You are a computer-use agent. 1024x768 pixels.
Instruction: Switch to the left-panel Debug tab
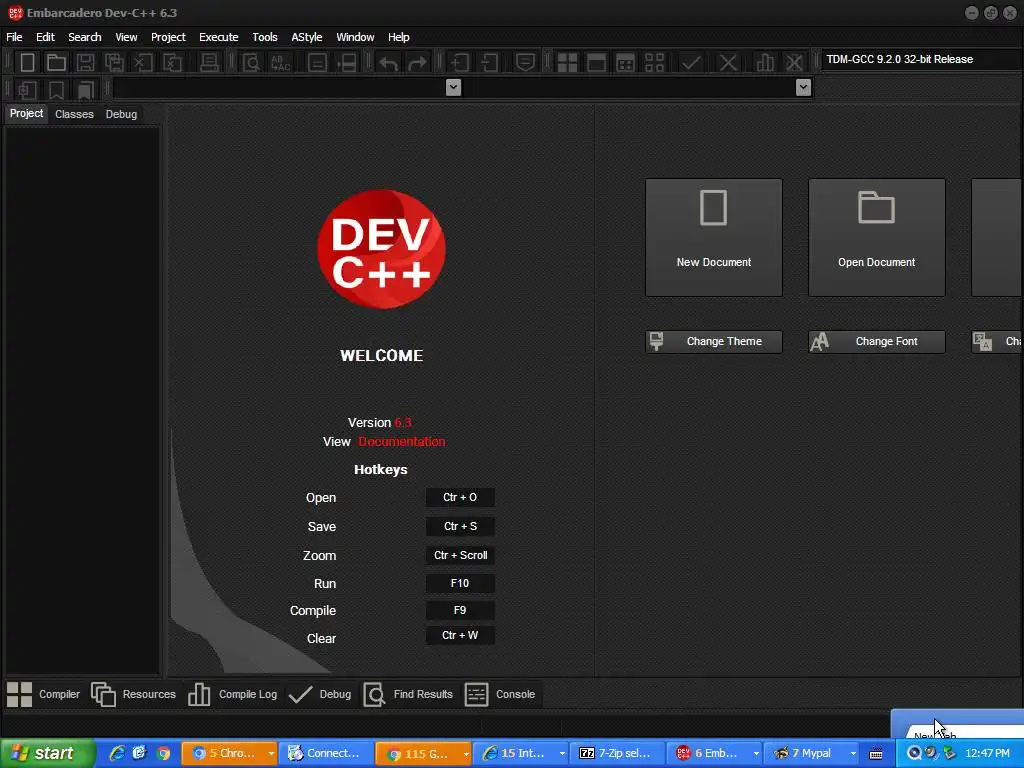coord(121,114)
